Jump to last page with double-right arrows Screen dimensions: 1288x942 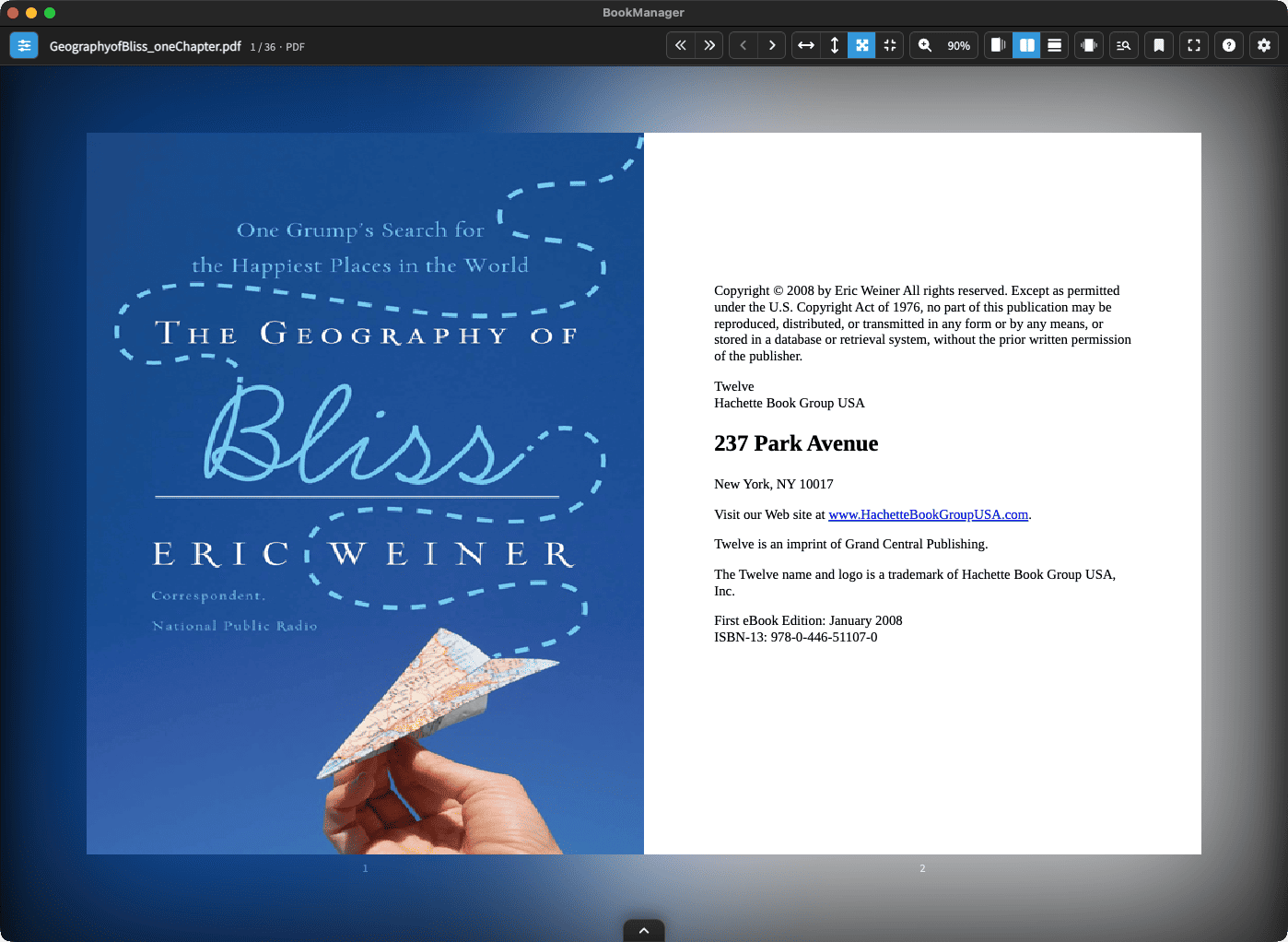pyautogui.click(x=709, y=45)
